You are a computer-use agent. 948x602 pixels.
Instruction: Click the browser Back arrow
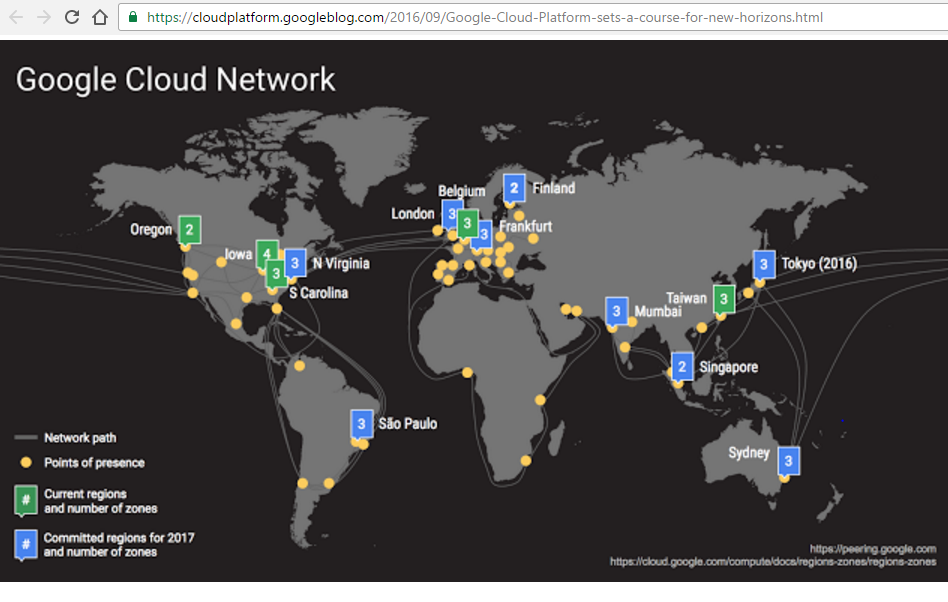click(x=16, y=17)
